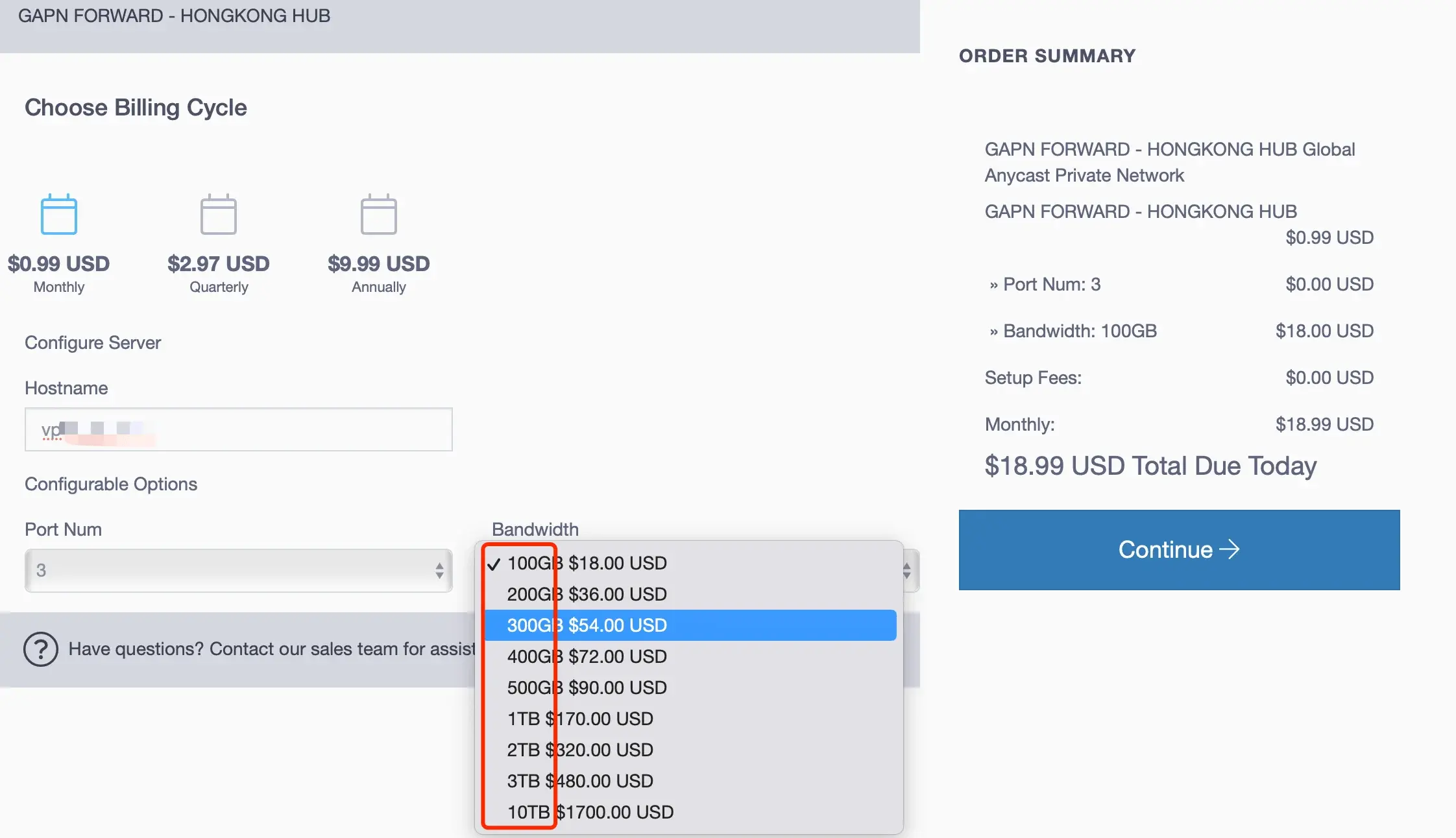
Task: Choose the $2.97 USD Quarterly billing option
Action: click(219, 264)
